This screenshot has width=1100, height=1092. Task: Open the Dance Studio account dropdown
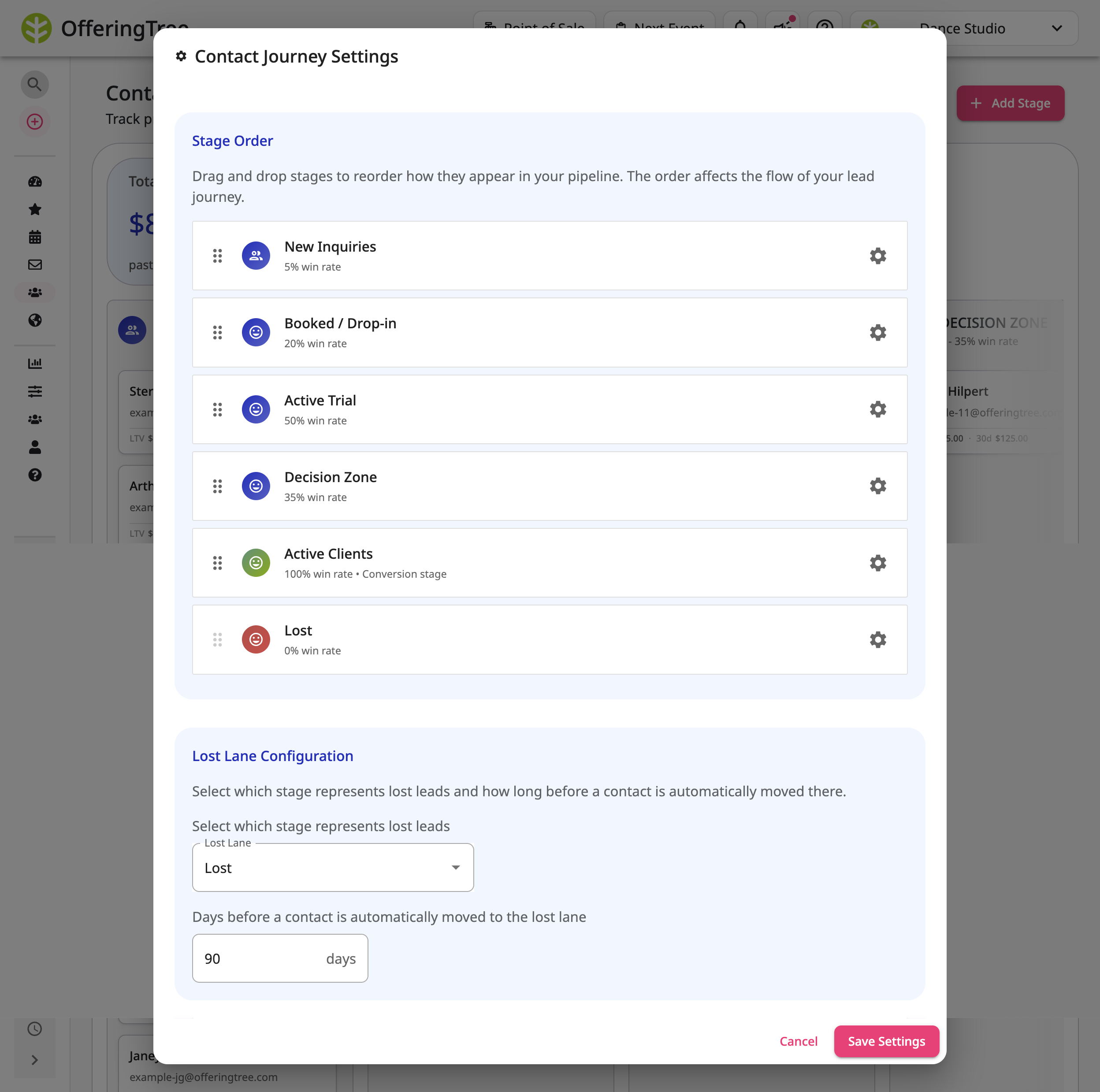(964, 29)
